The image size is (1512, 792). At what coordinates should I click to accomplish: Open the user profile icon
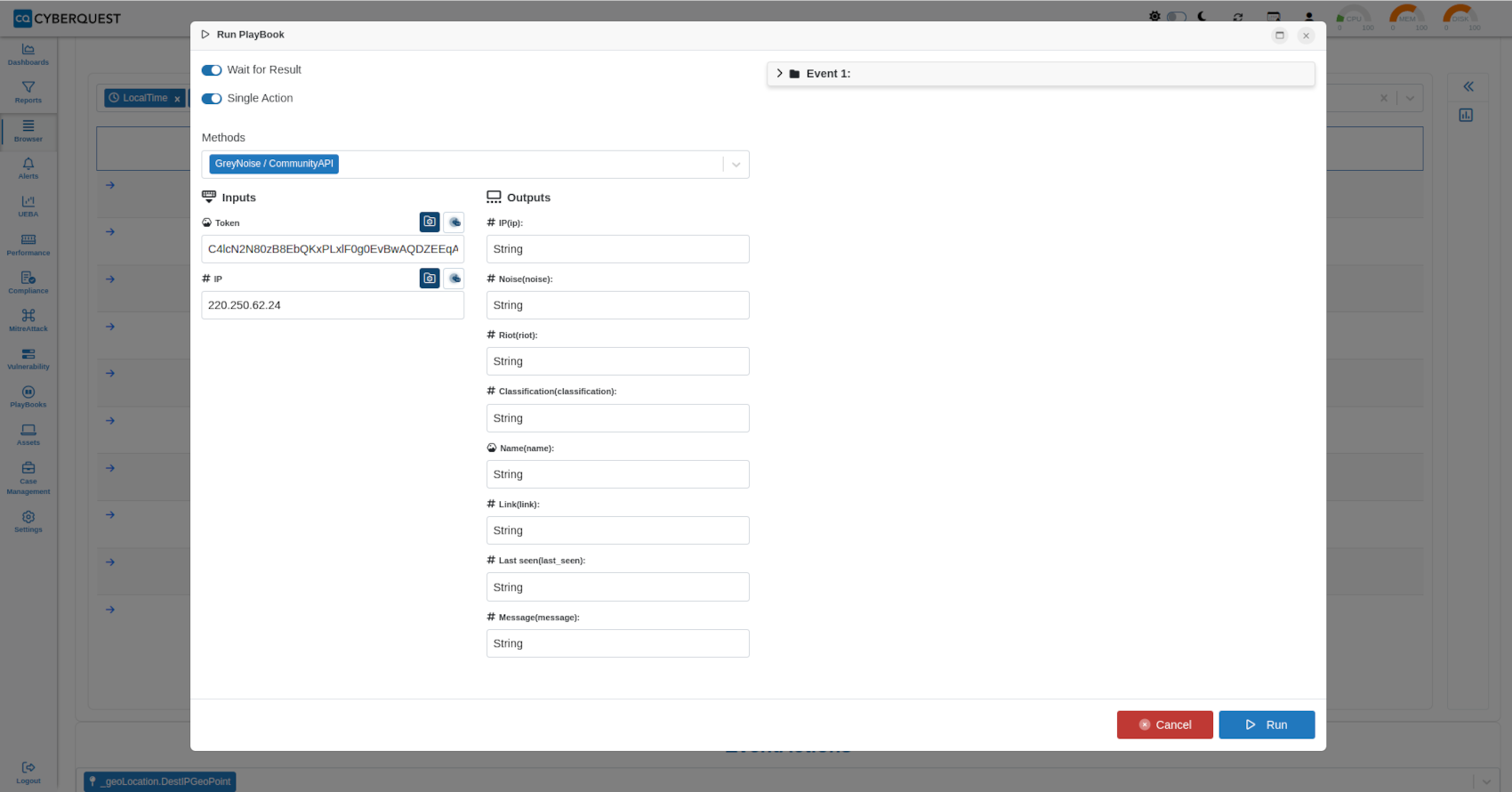pos(1309,17)
